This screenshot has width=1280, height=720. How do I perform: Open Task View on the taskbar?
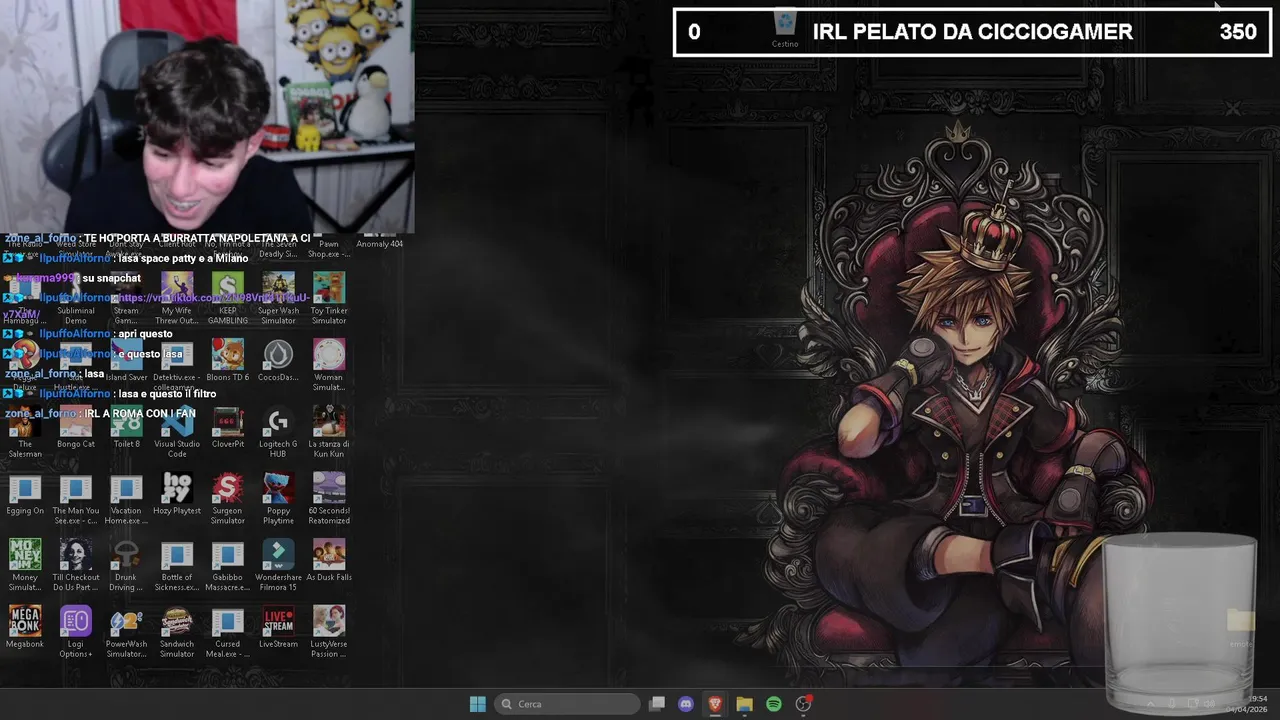tap(657, 704)
